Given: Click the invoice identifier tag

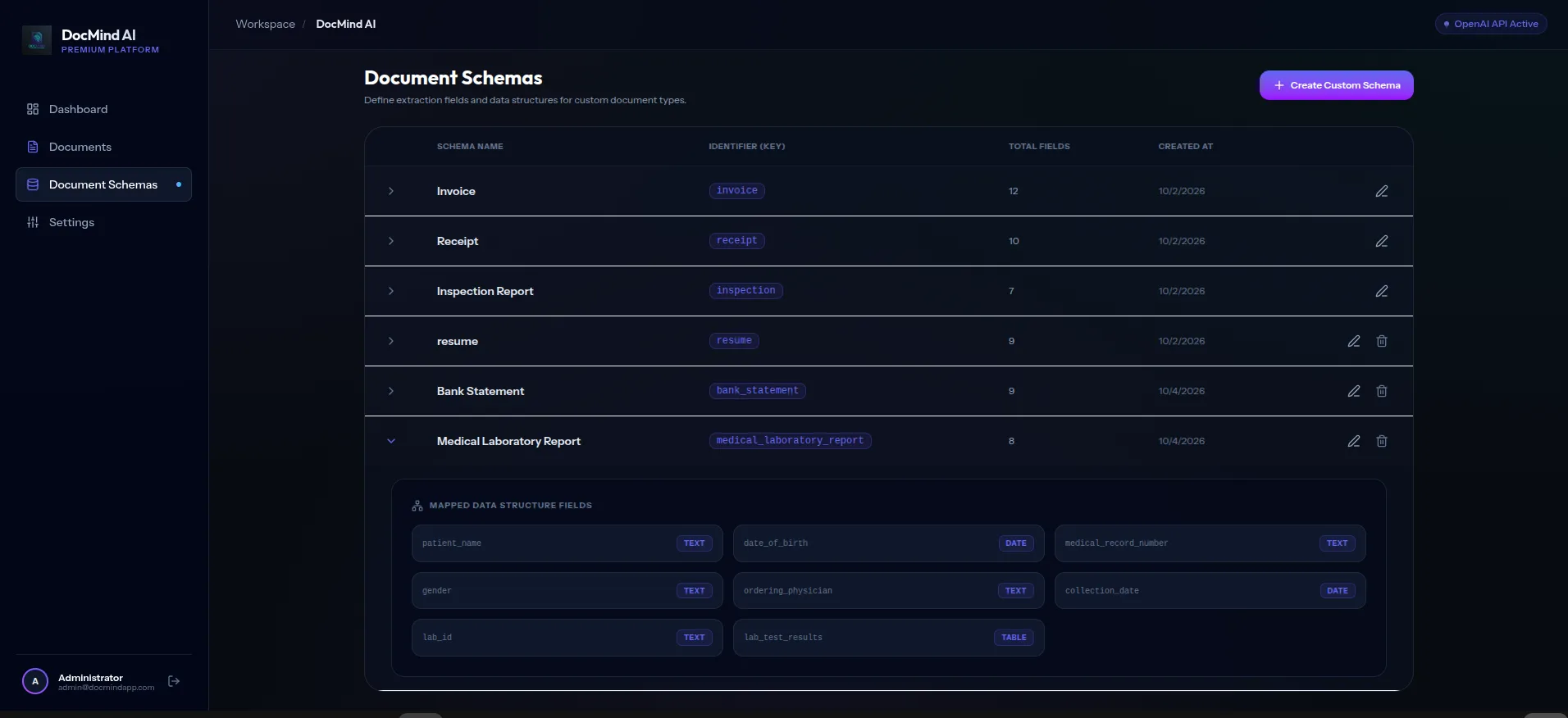Looking at the screenshot, I should 736,191.
